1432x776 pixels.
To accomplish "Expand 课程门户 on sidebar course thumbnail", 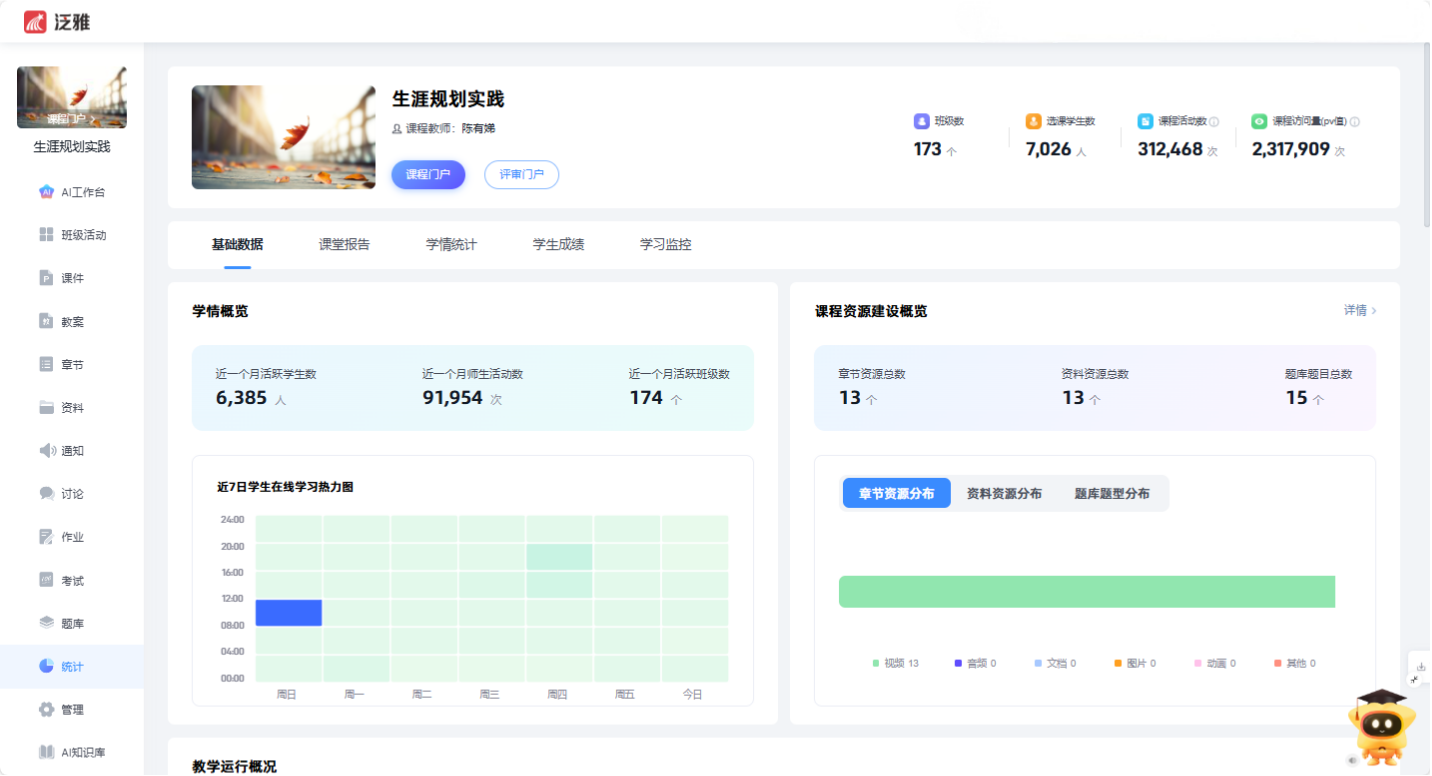I will point(72,119).
